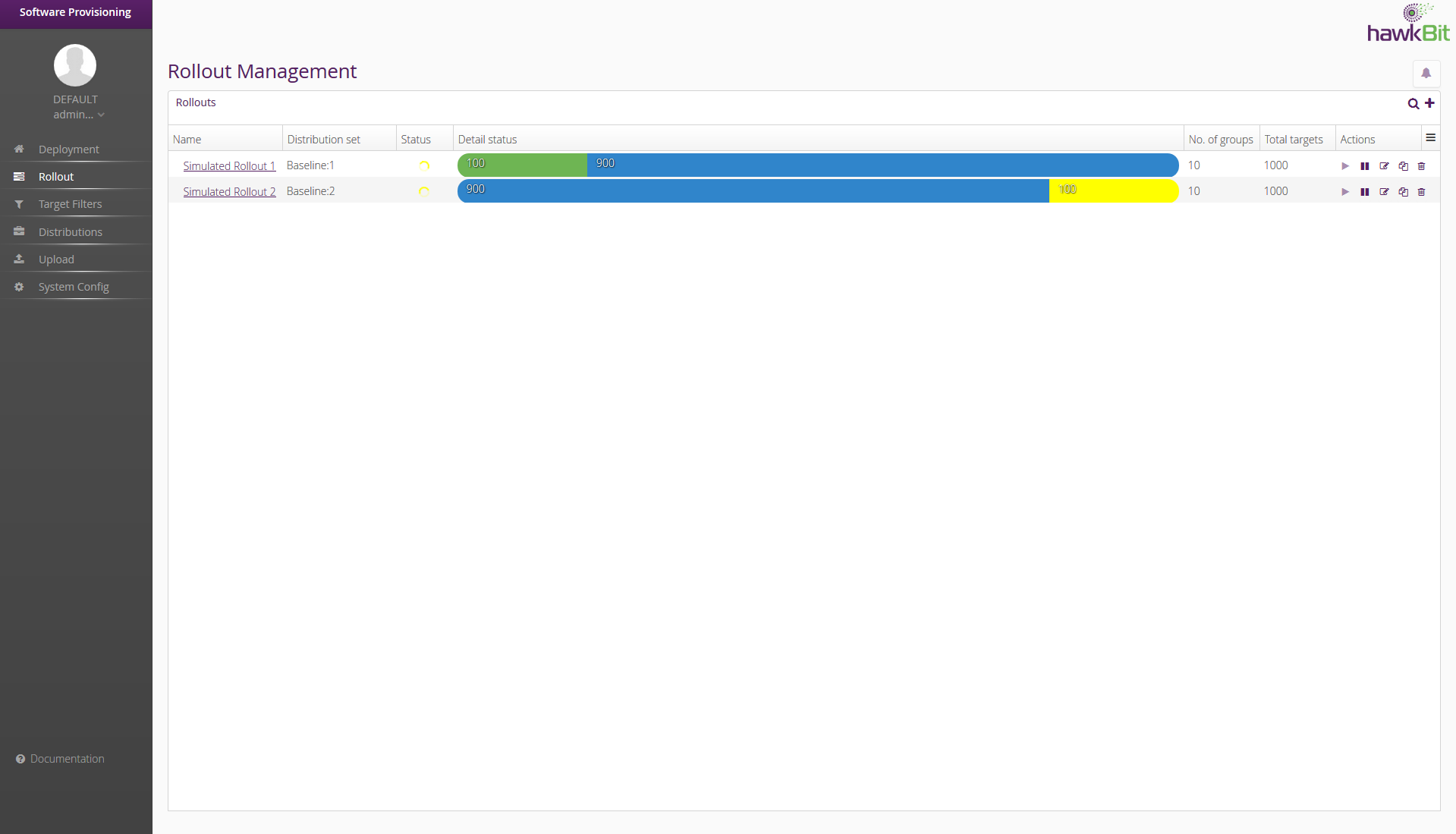Delete Simulated Rollout 2
This screenshot has height=834, width=1456.
pos(1421,192)
